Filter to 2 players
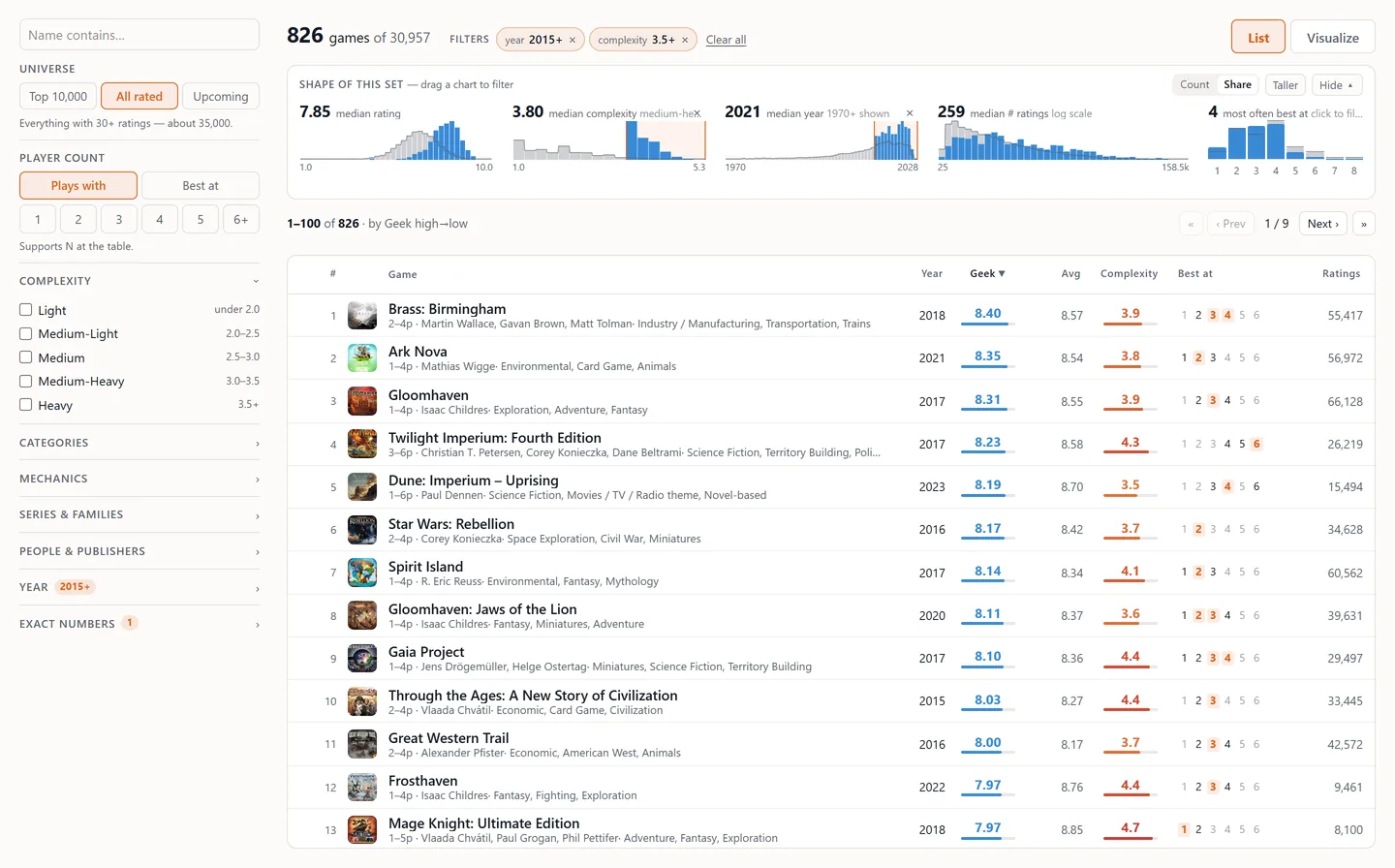 (x=78, y=219)
